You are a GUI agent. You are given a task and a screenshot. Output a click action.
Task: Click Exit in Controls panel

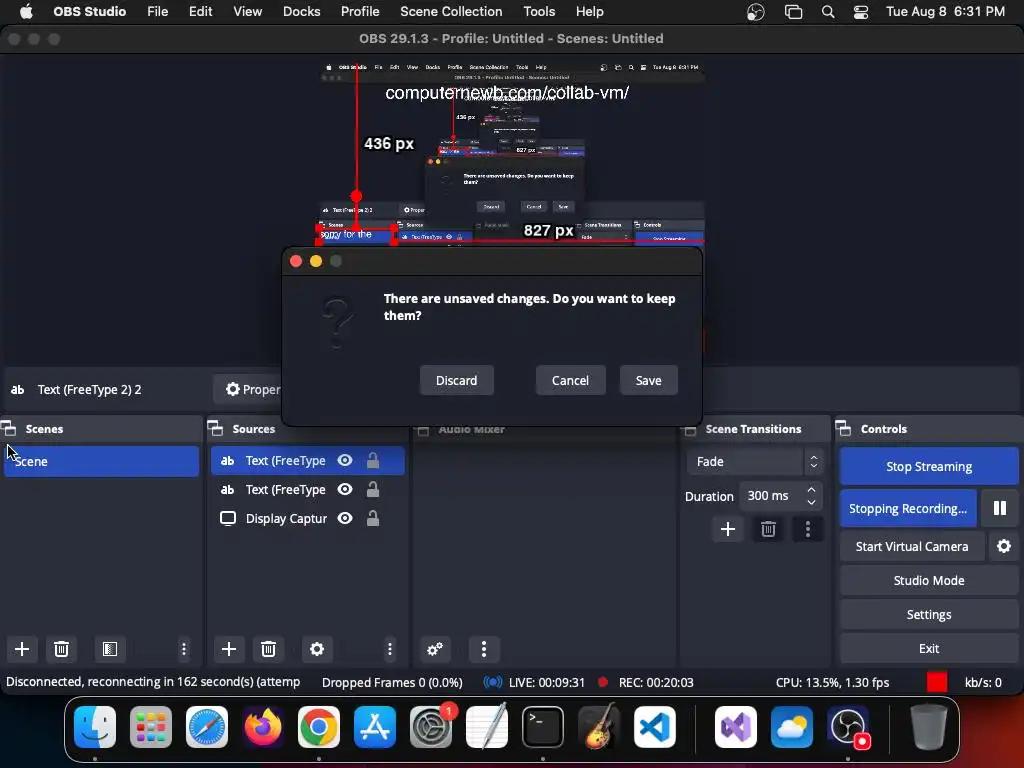tap(929, 648)
